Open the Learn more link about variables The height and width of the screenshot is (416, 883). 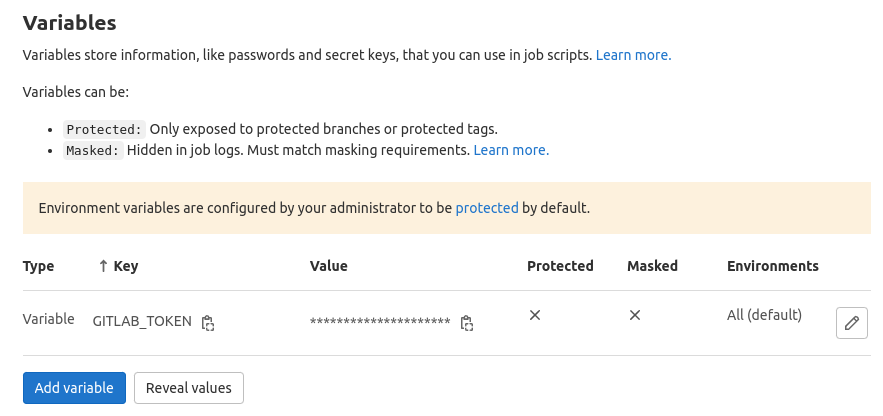coord(634,55)
